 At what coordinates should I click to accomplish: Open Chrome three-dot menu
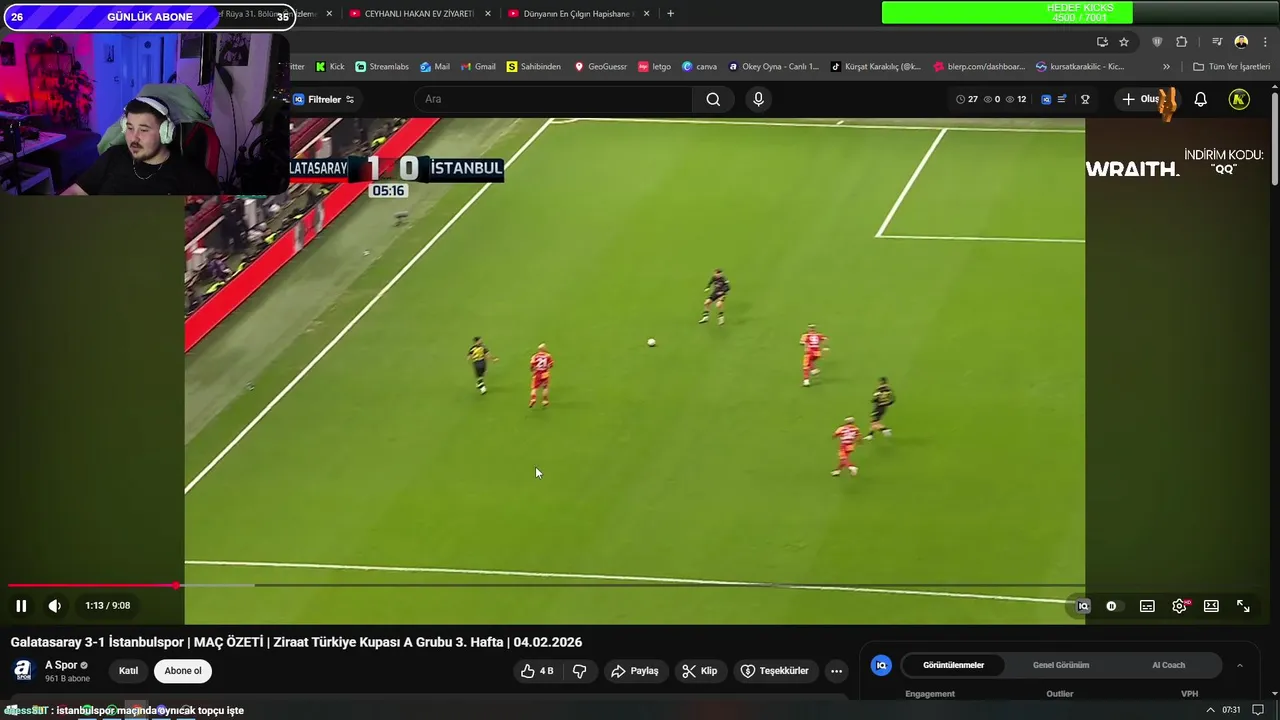[1265, 42]
